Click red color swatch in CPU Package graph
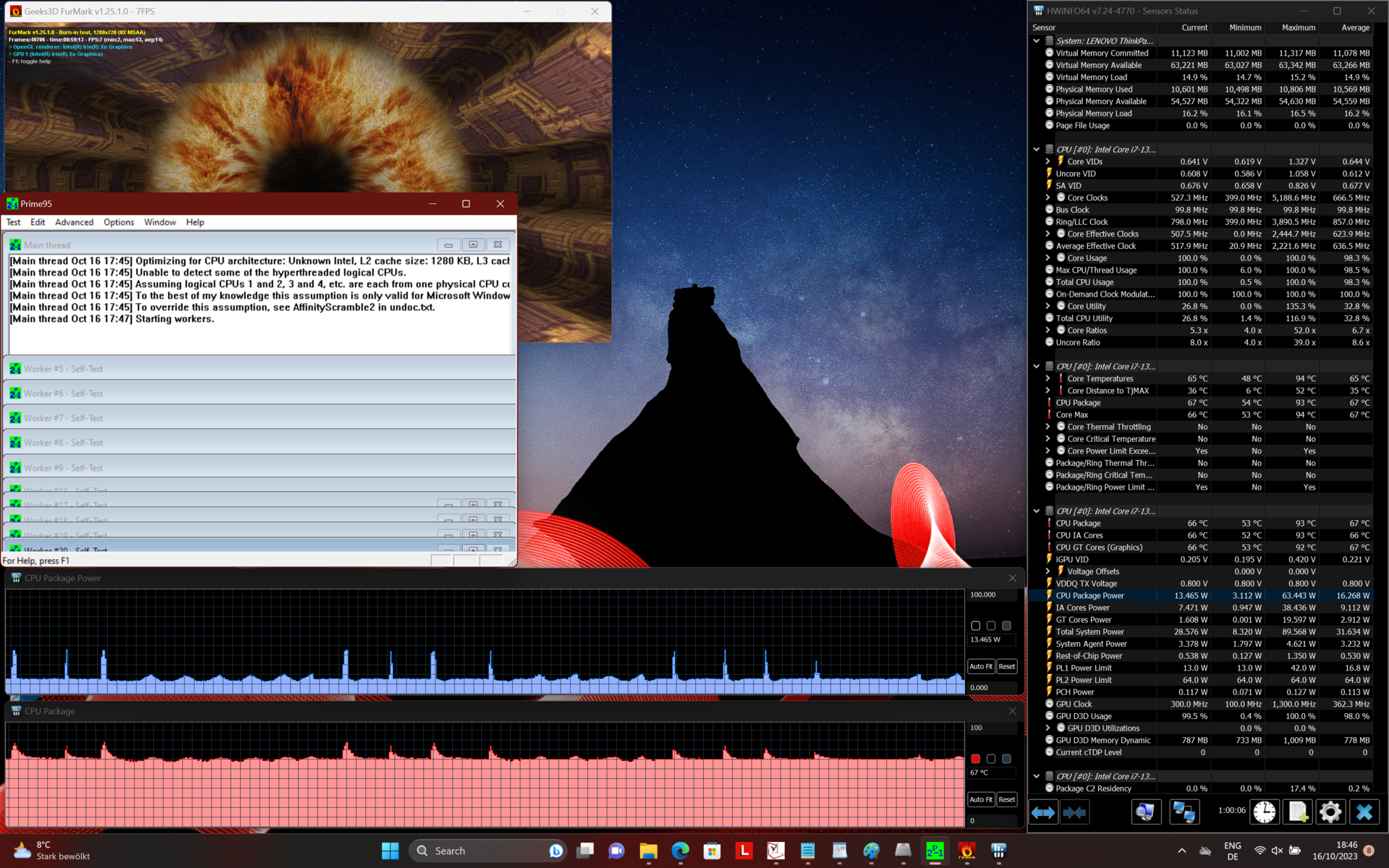 tap(975, 759)
